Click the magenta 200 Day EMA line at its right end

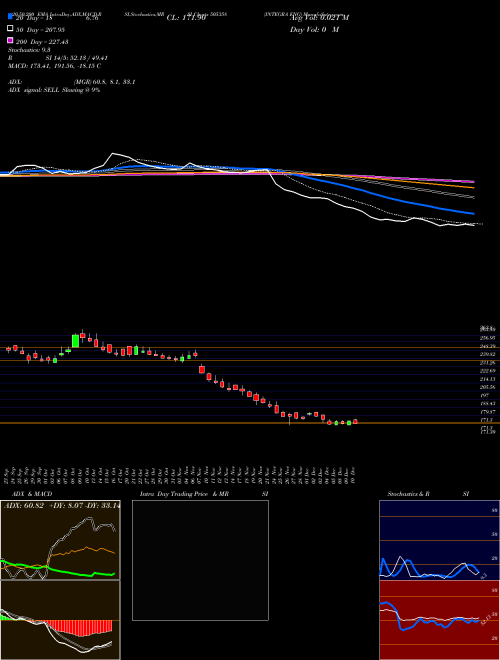(x=471, y=181)
